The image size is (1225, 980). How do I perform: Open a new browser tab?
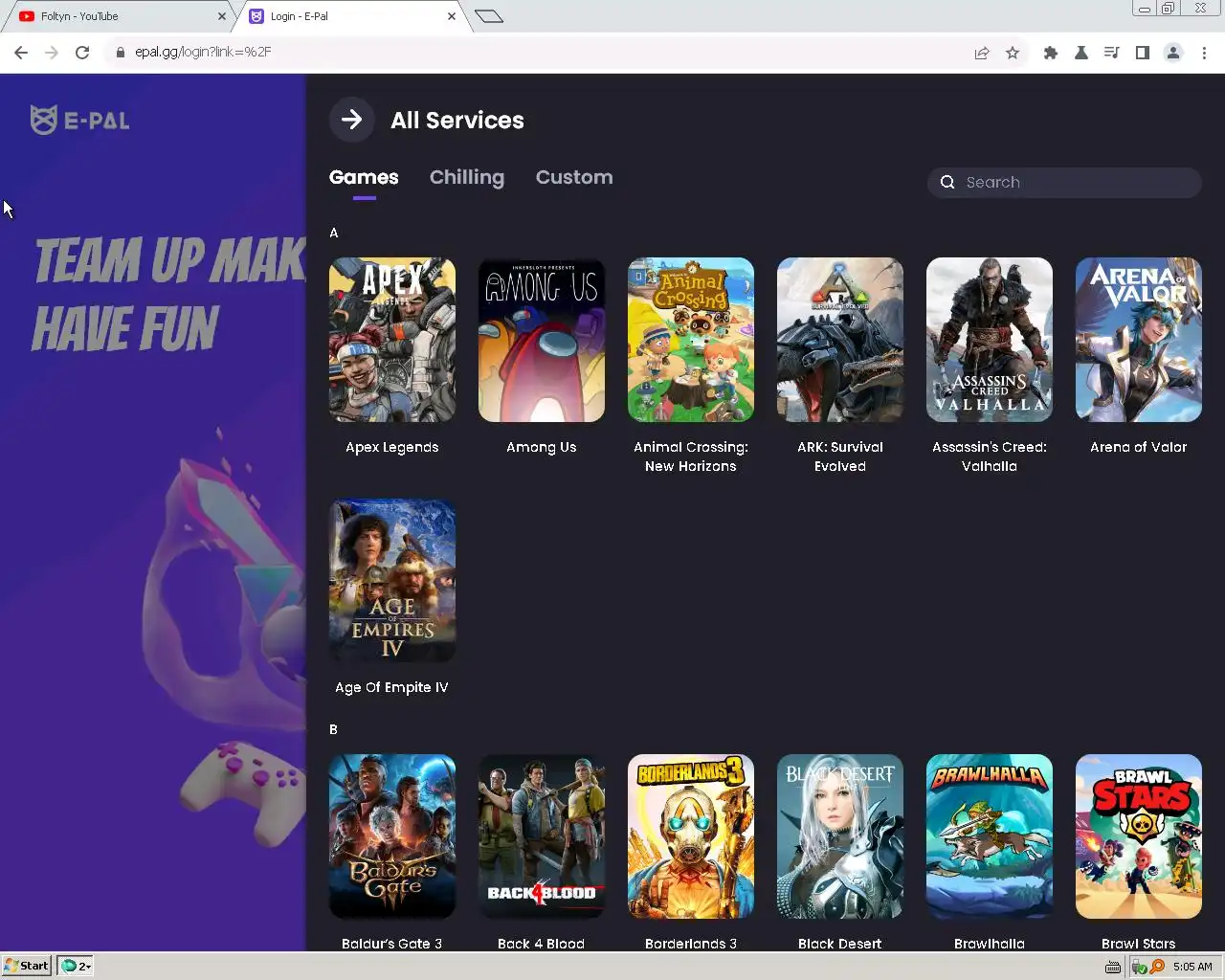coord(489,15)
